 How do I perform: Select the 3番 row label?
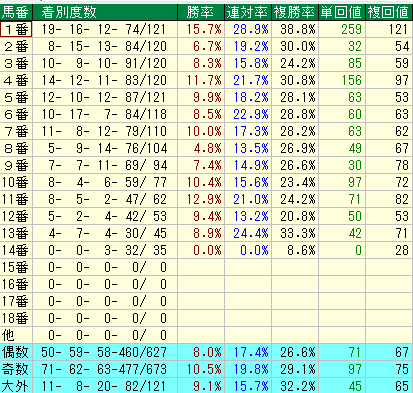(16, 63)
